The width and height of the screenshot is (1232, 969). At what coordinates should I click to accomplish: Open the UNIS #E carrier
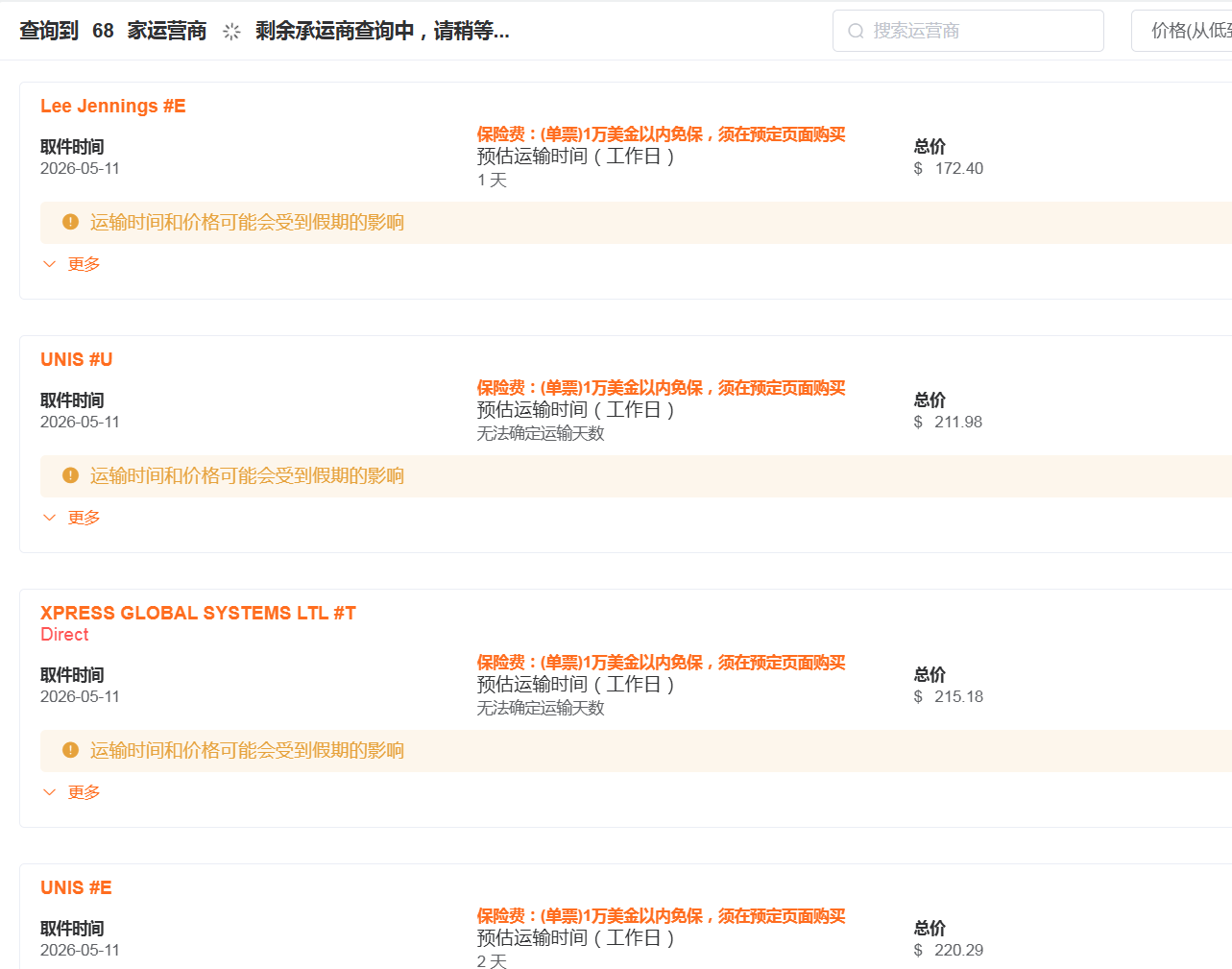(x=76, y=887)
